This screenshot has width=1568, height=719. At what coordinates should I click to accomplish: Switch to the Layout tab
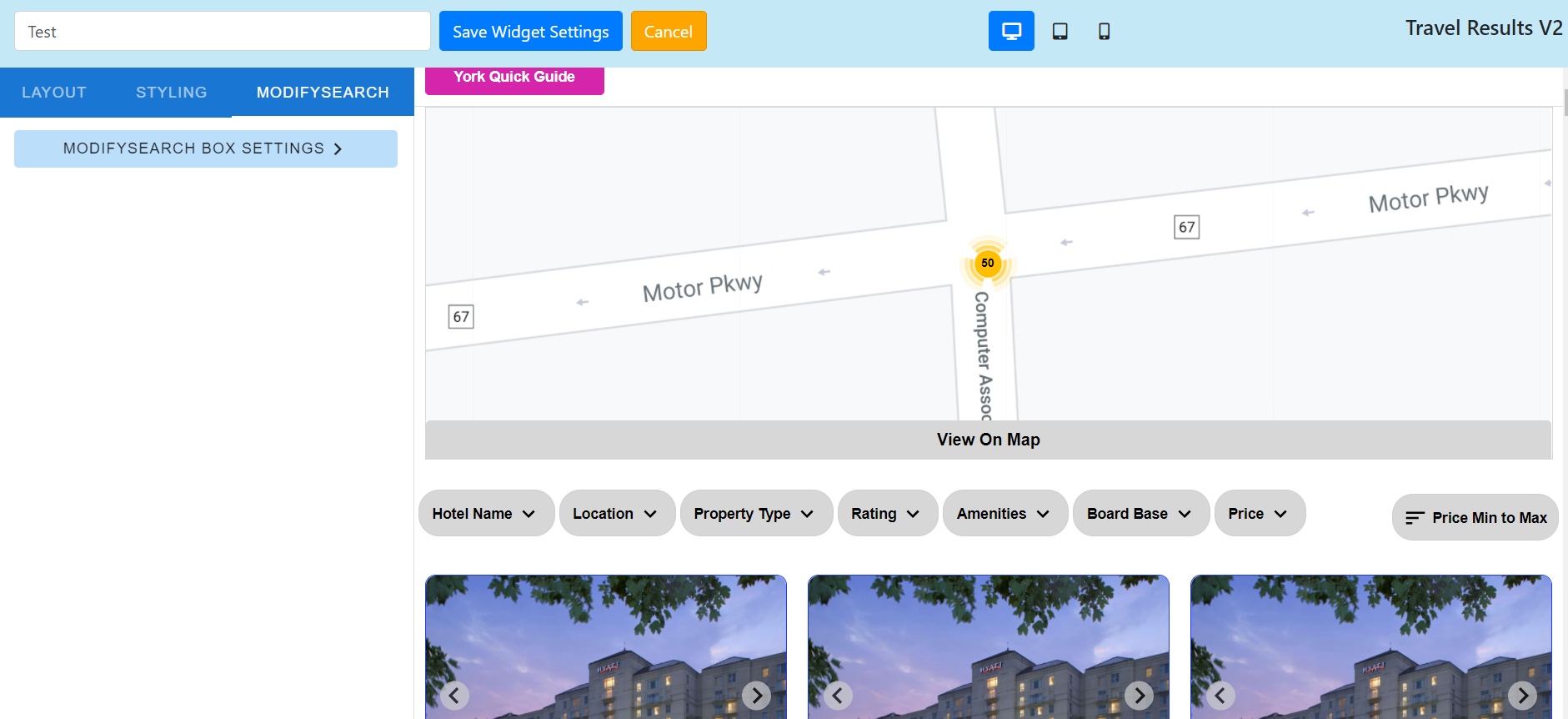click(54, 93)
